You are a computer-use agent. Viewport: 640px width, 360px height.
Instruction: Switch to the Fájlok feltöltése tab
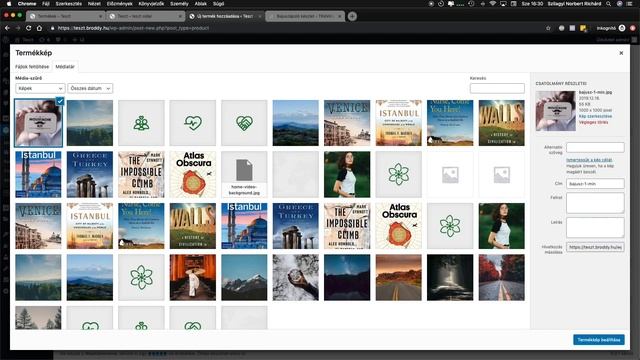[x=32, y=67]
